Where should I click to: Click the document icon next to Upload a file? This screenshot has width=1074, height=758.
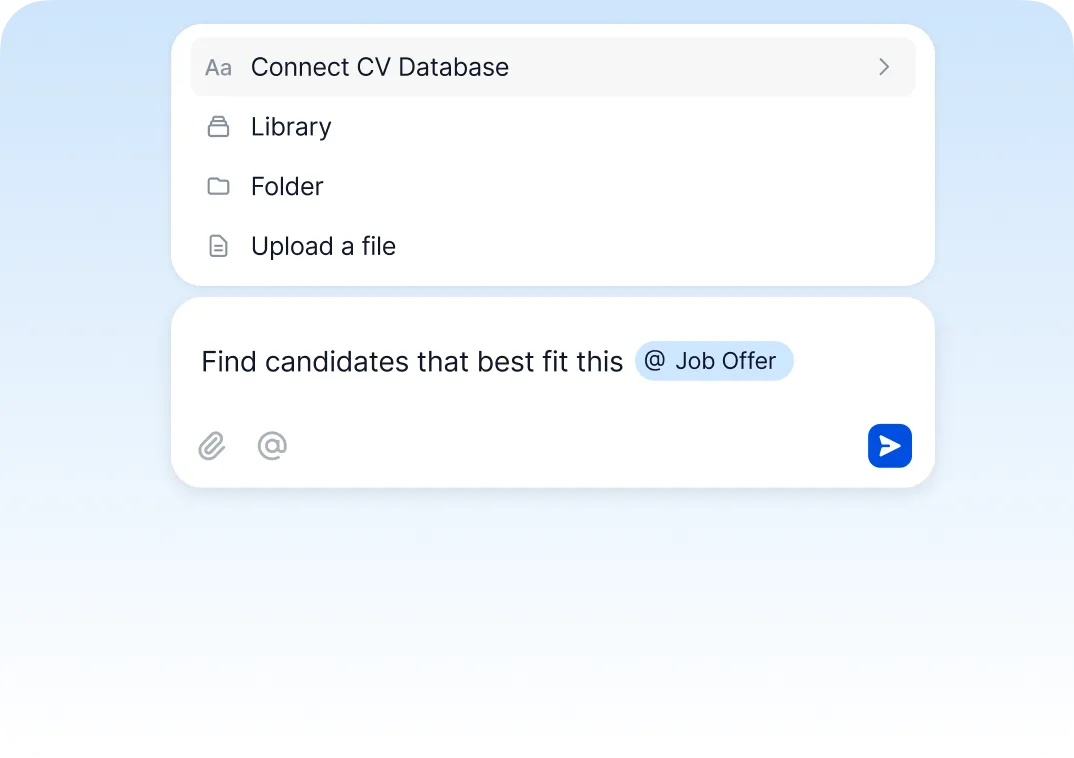(219, 246)
